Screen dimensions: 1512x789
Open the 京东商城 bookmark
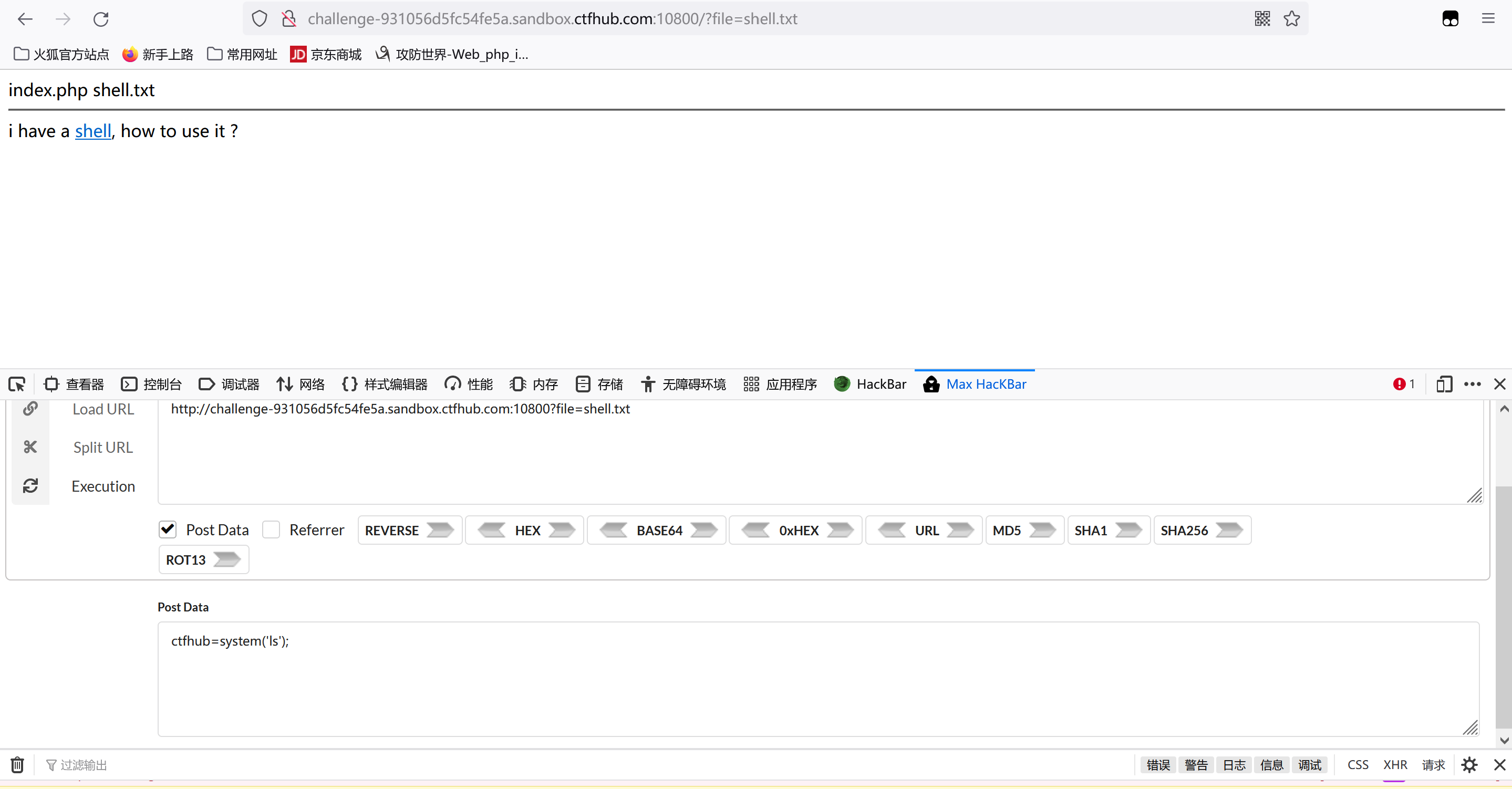tap(326, 54)
